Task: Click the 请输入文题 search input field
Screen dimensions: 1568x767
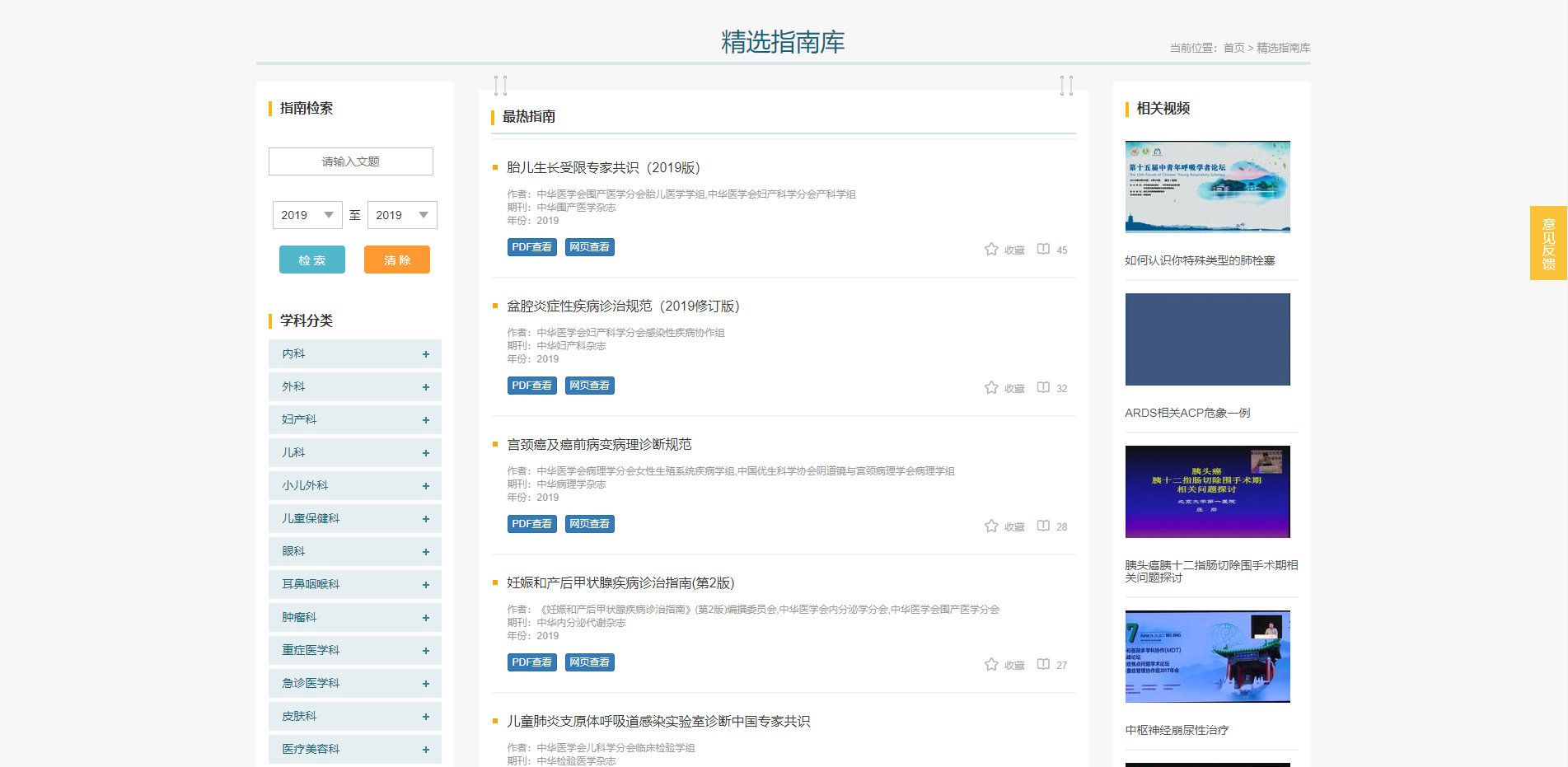Action: (350, 161)
